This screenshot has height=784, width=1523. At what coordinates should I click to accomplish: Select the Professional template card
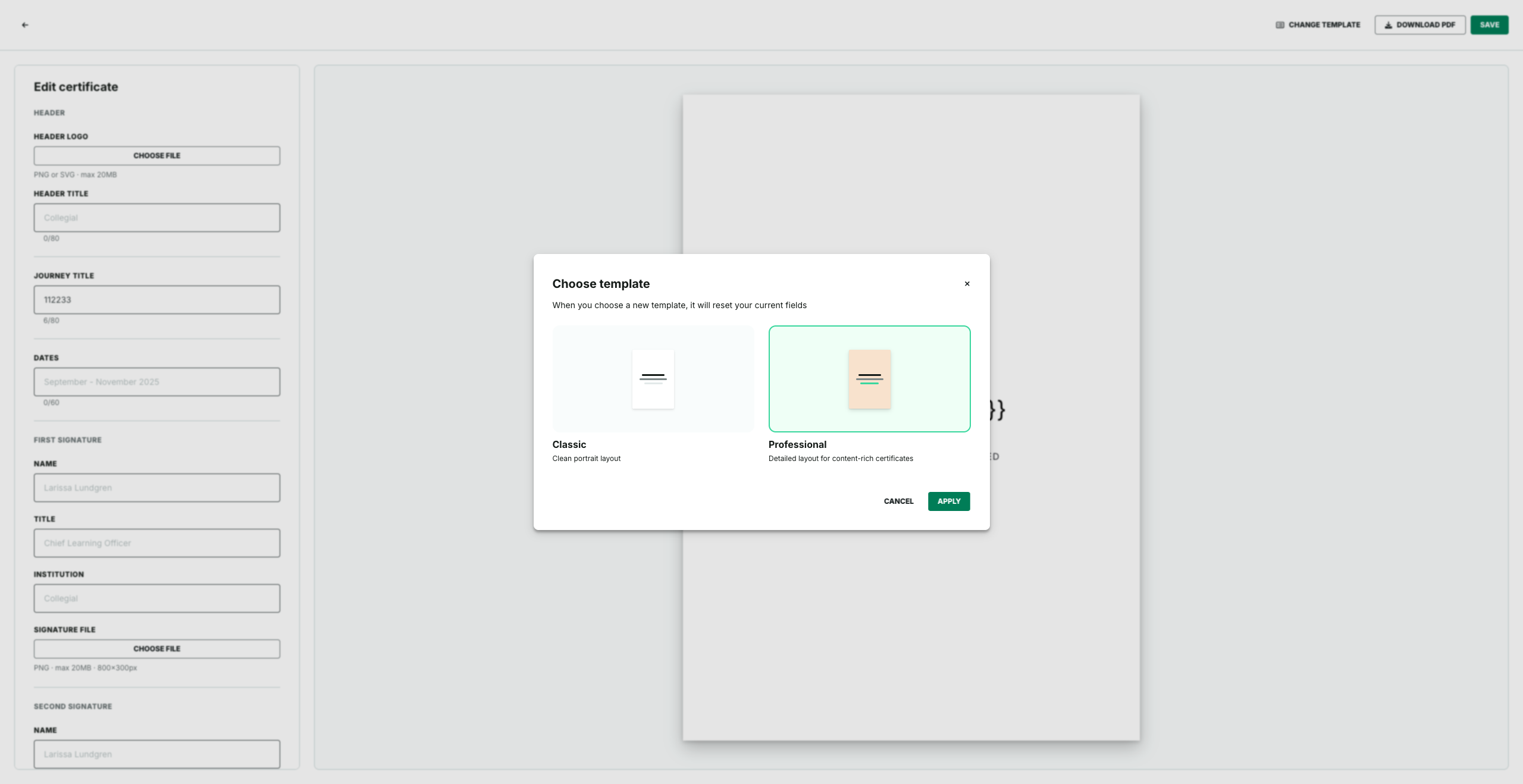click(x=869, y=379)
